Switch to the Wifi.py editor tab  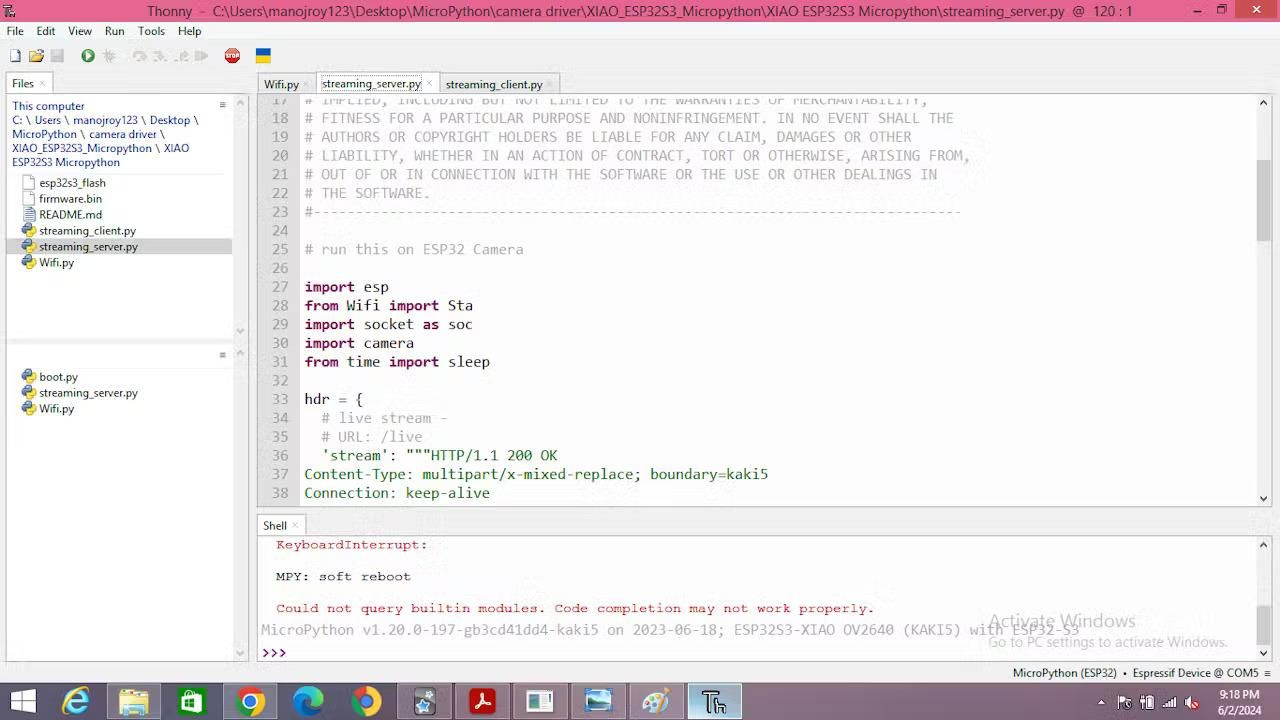(x=282, y=84)
